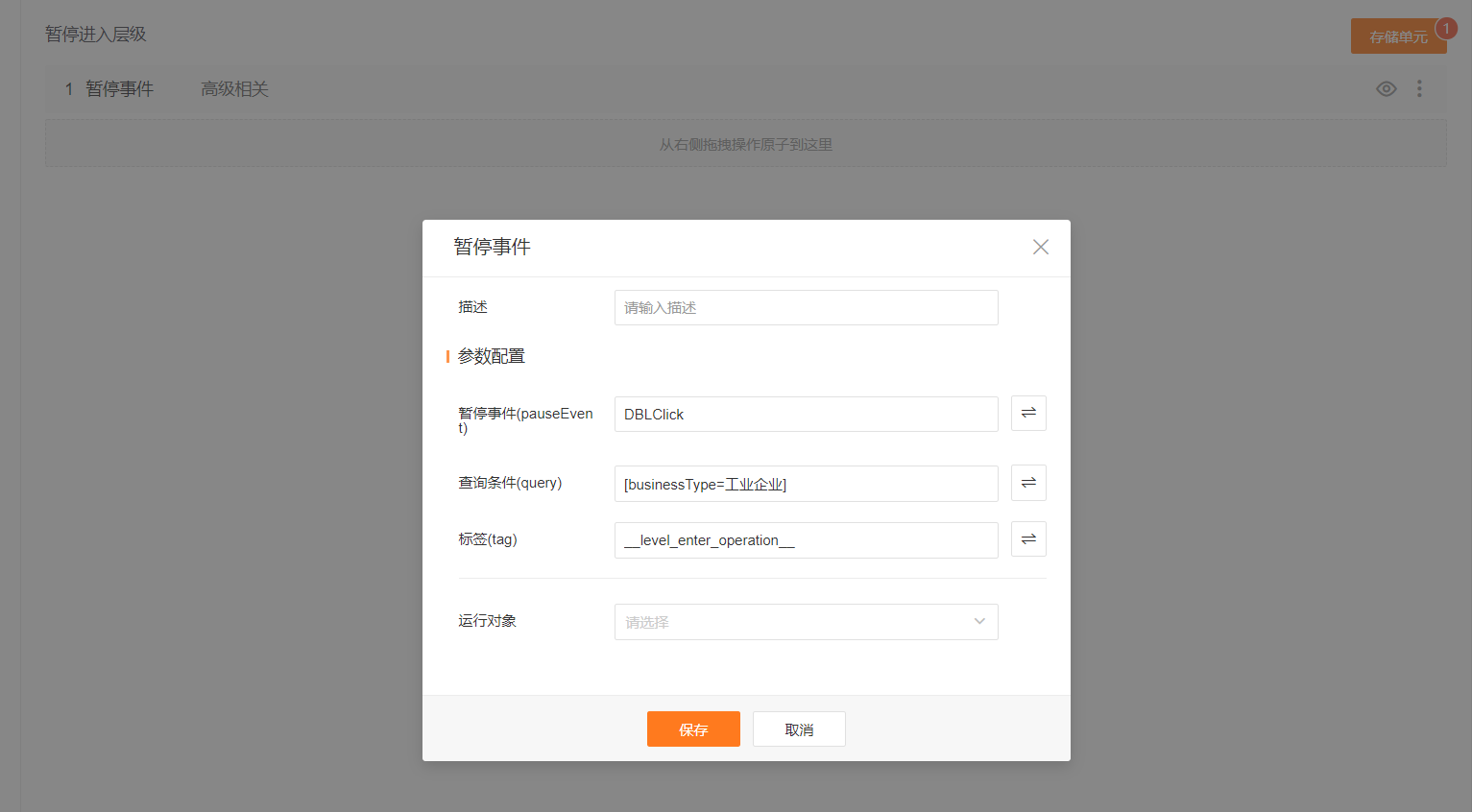Screen dimensions: 1472x812
Task: Click the 存储单元 button in the background
Action: [1398, 36]
